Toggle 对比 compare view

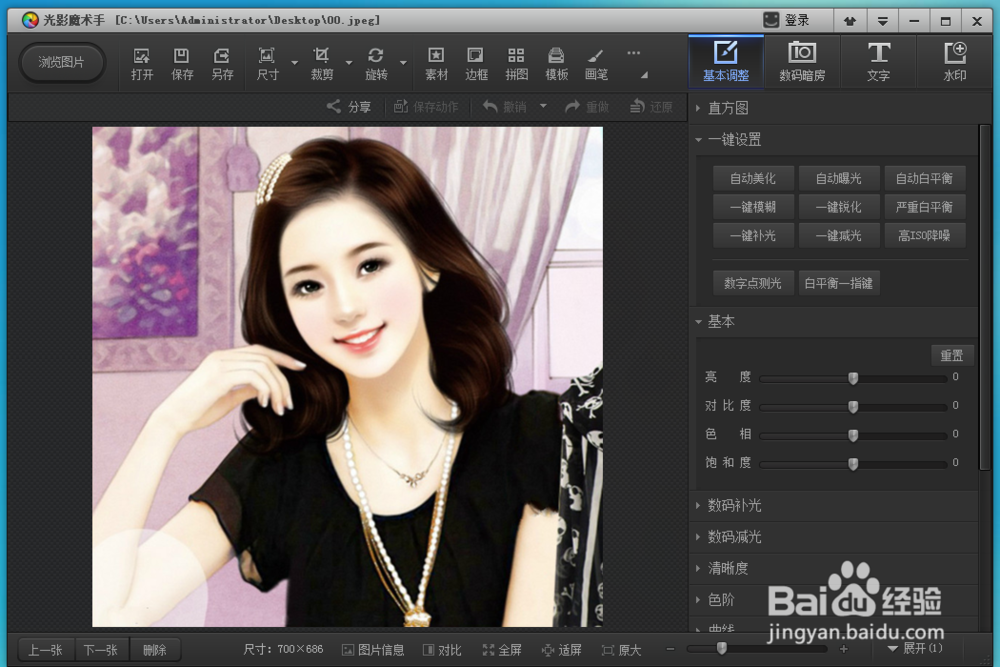(x=442, y=650)
